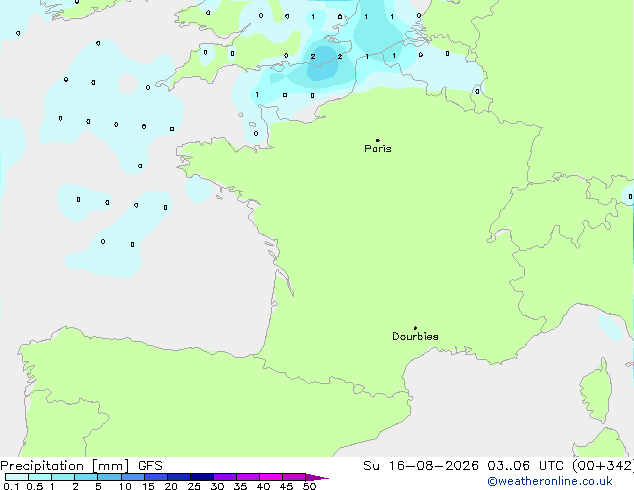
Task: Click the 15–20 mm legend swatch
Action: click(155, 477)
